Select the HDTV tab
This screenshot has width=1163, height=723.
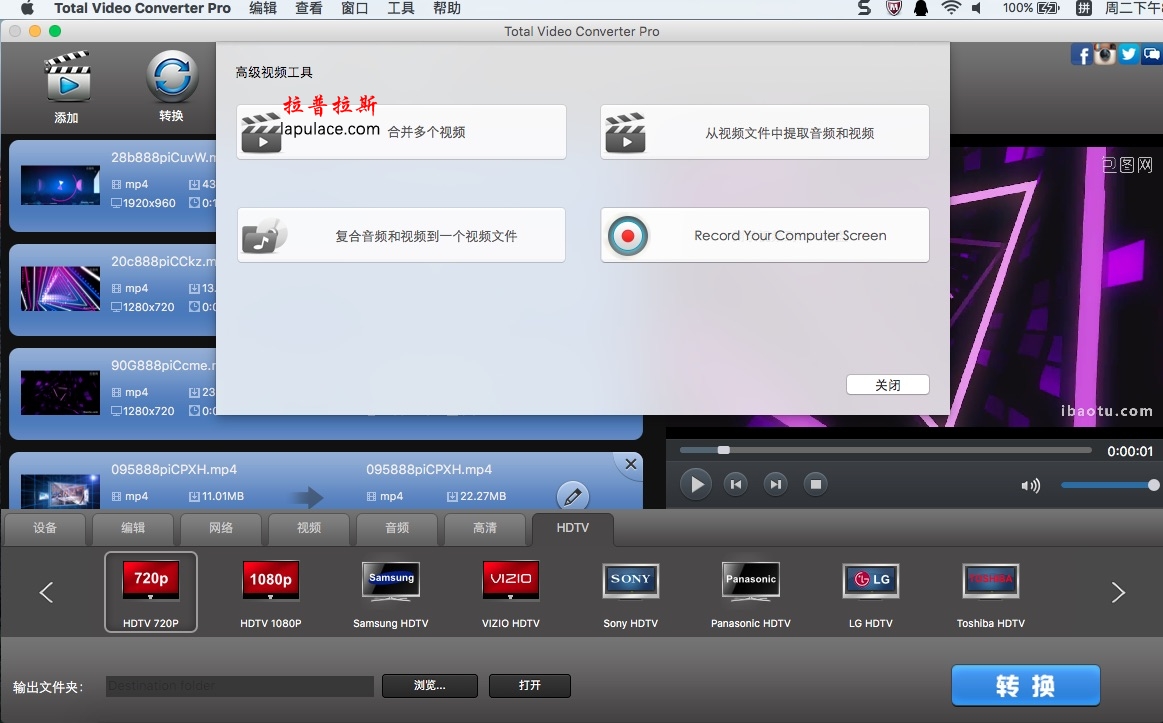coord(573,528)
